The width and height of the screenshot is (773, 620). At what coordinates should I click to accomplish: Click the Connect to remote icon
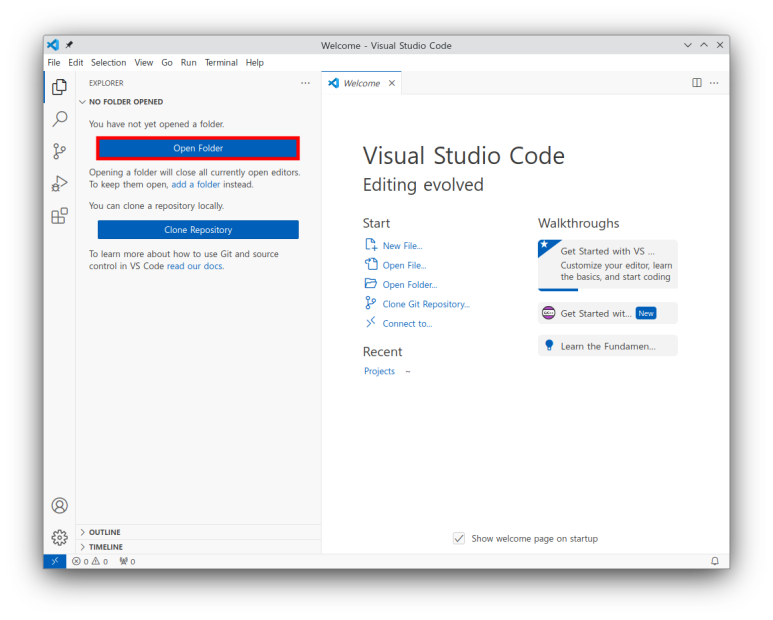tap(371, 323)
